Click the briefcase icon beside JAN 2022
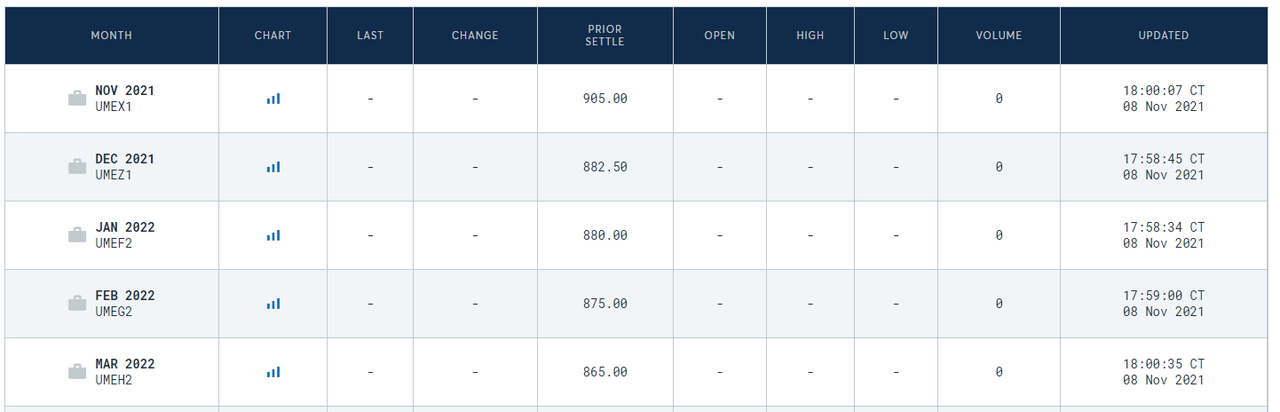Viewport: 1280px width, 412px height. (77, 235)
